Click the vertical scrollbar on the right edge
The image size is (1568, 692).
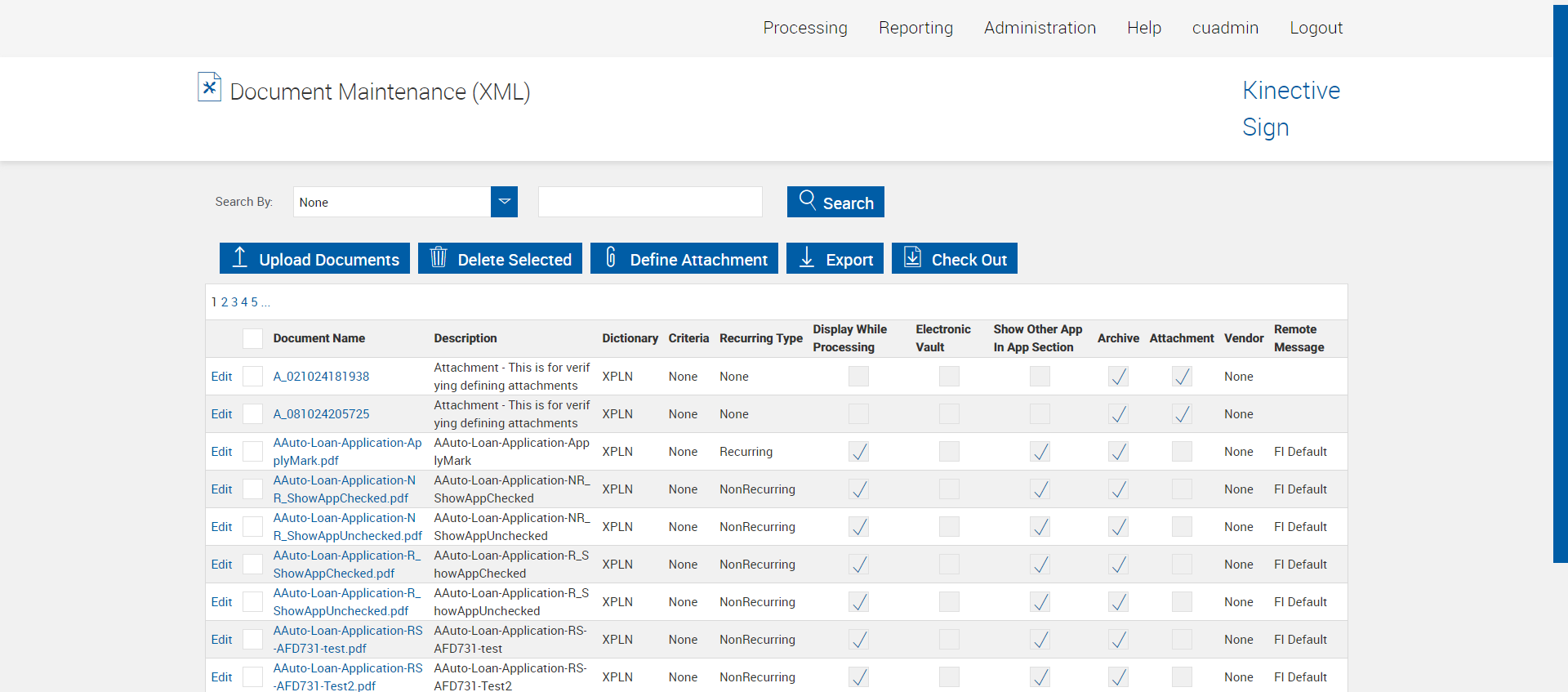pos(1560,282)
